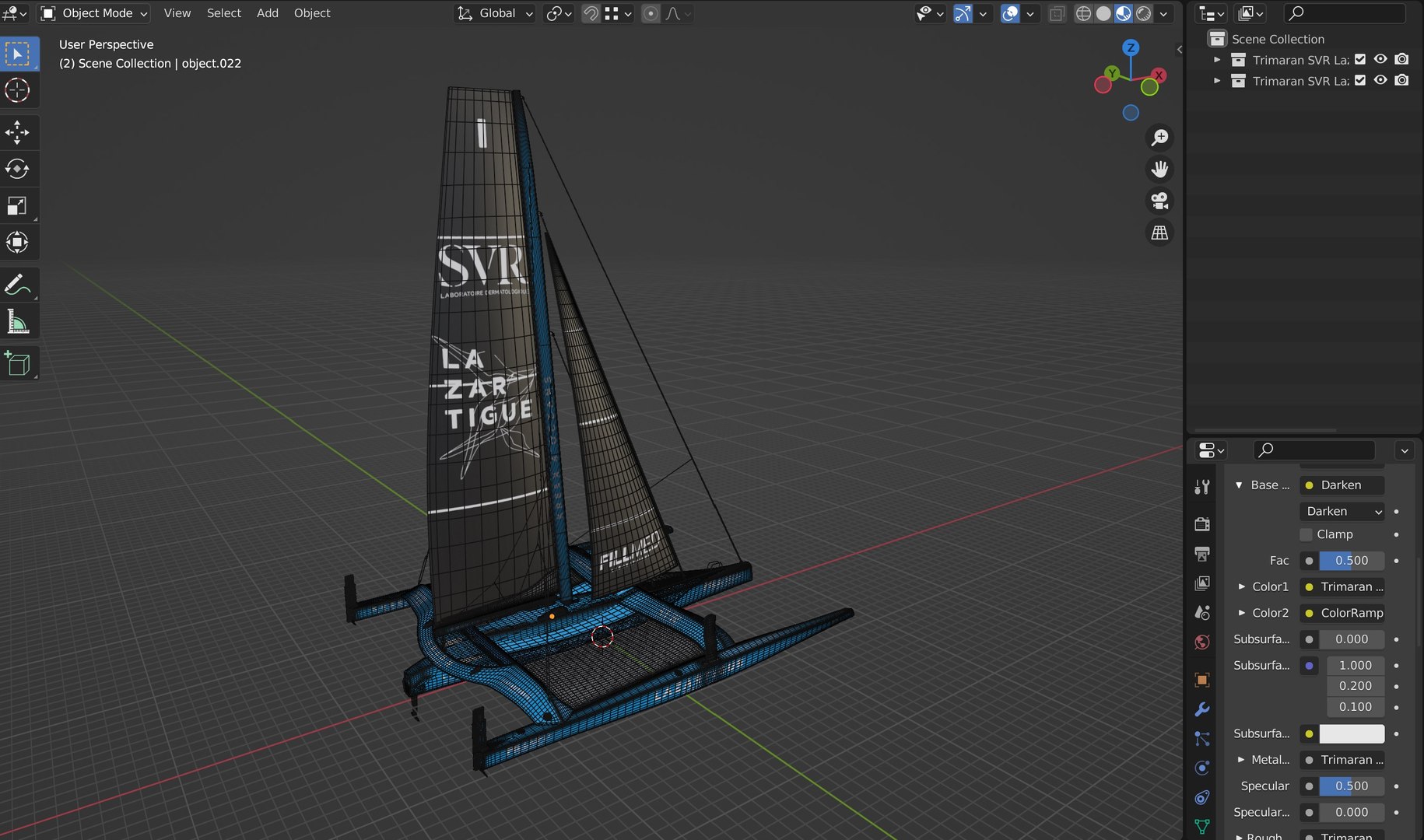
Task: Activate the Measure tool
Action: click(17, 321)
